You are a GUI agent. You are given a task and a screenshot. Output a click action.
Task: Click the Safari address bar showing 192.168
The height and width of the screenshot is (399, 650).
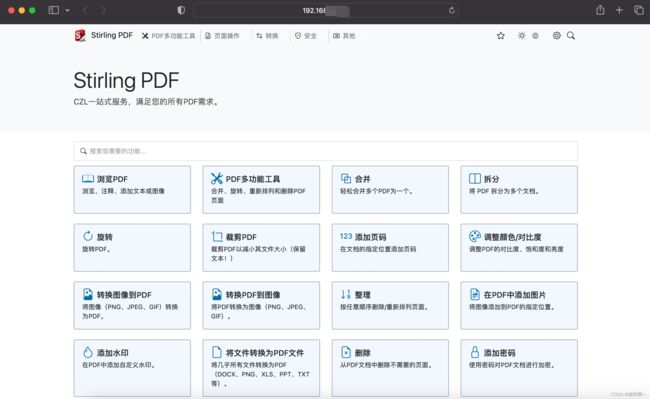325,10
